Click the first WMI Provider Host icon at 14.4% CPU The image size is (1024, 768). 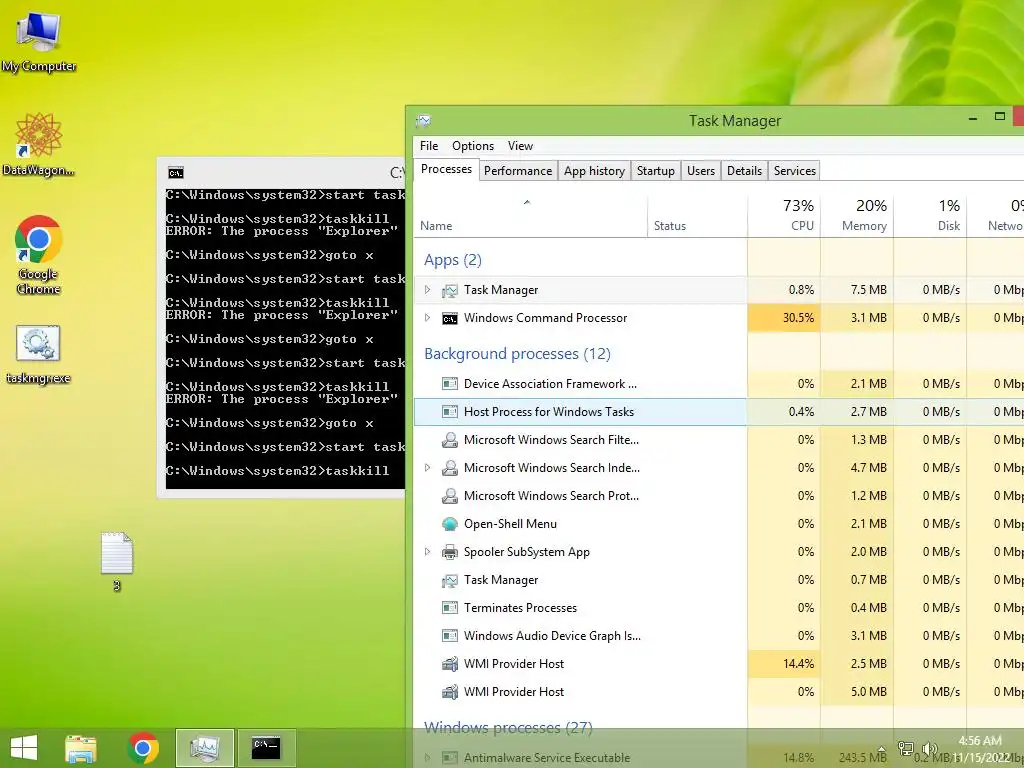450,664
